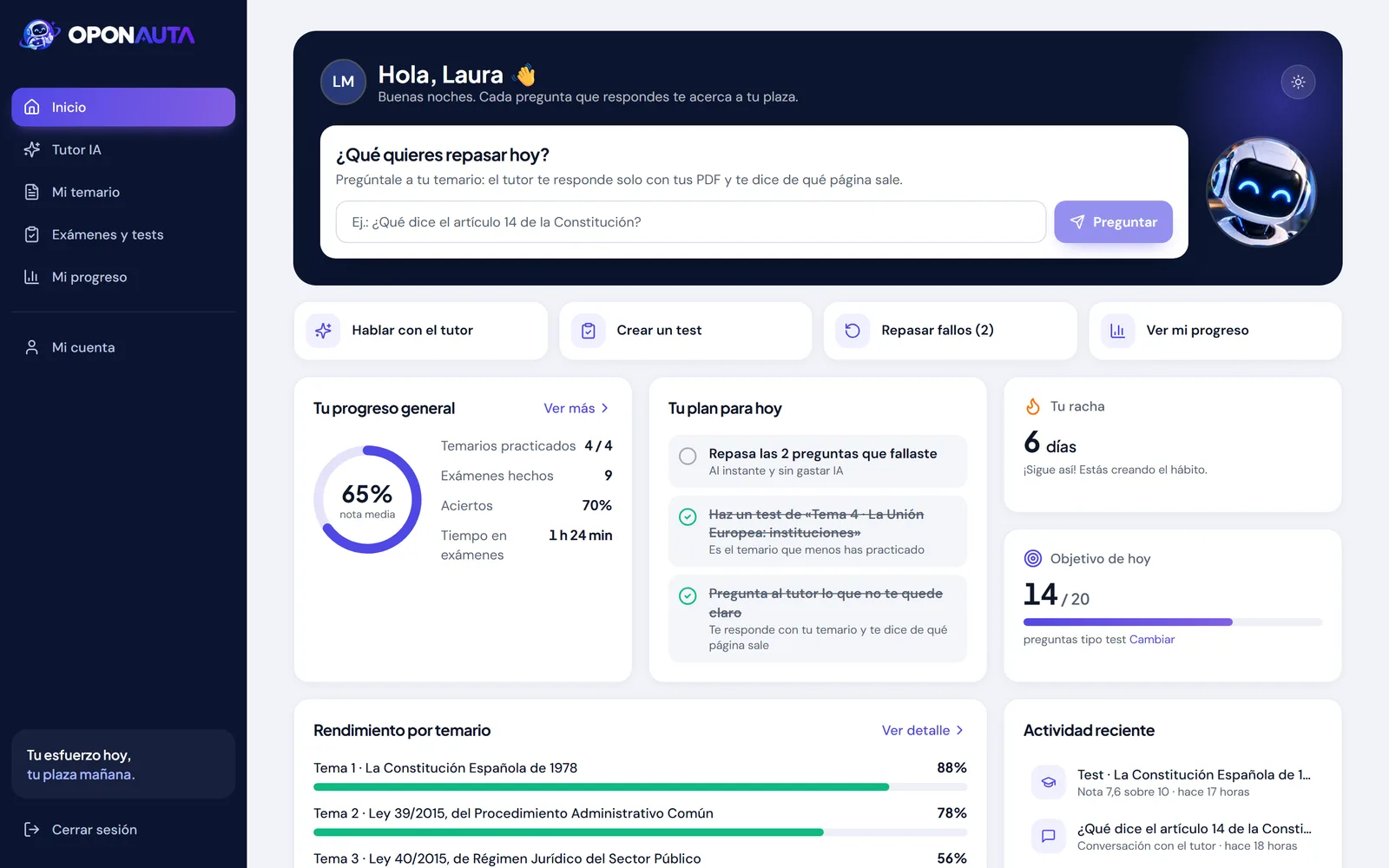Uncheck the Haz un test Tema 4 task
1389x868 pixels.
click(x=688, y=517)
